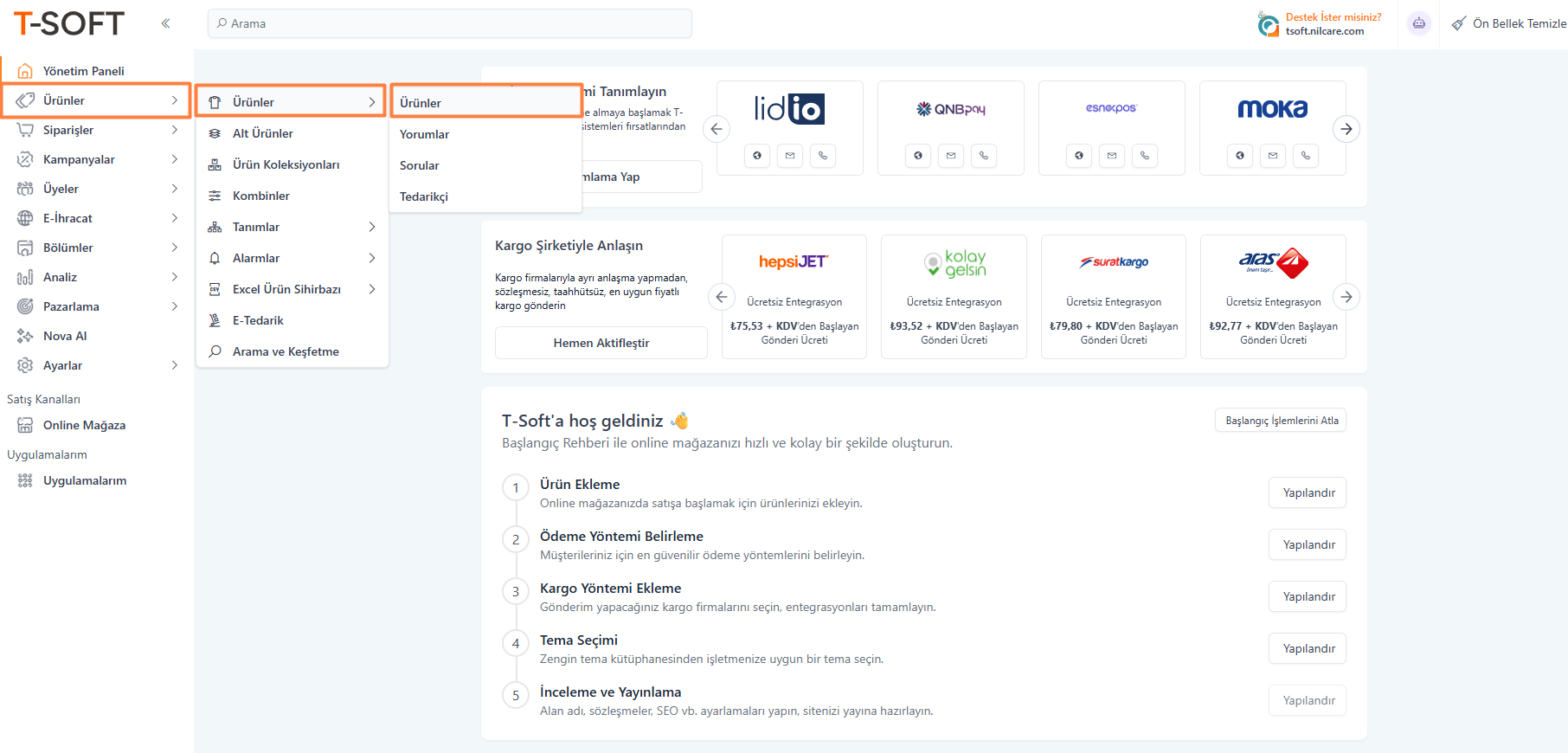Viewport: 1568px width, 753px height.
Task: Click the web icon under the Moka card
Action: click(1240, 156)
